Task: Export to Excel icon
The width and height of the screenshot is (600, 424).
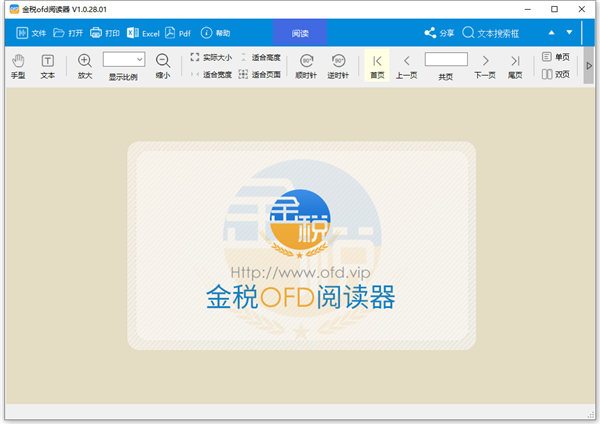Action: click(x=133, y=33)
